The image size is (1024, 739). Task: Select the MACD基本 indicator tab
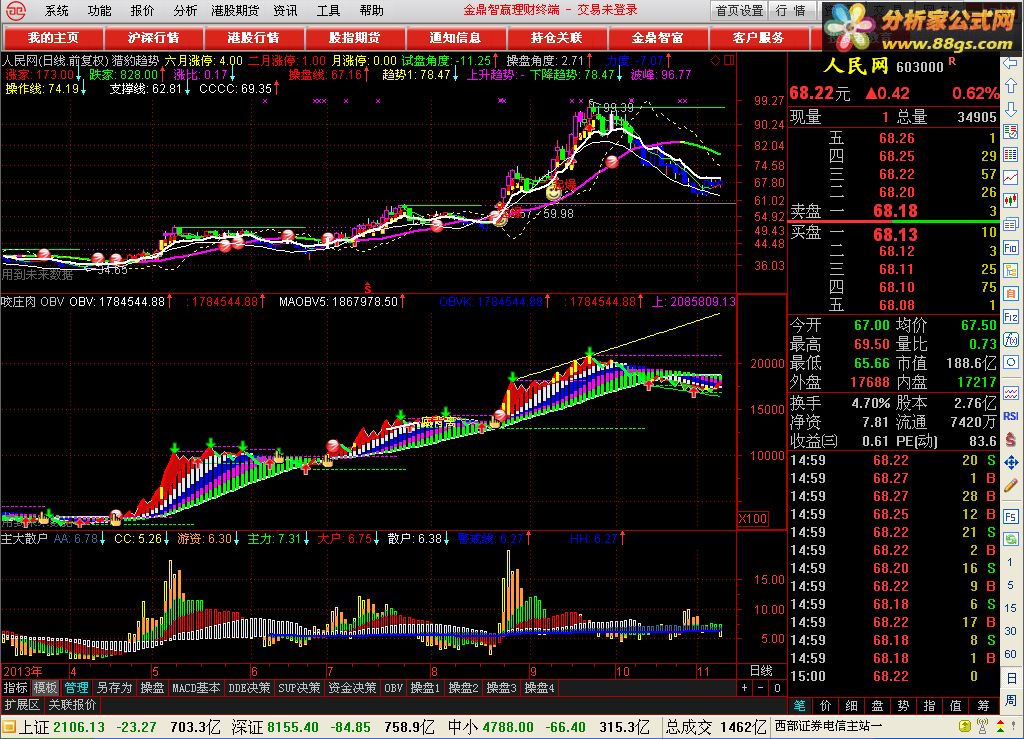pos(196,687)
